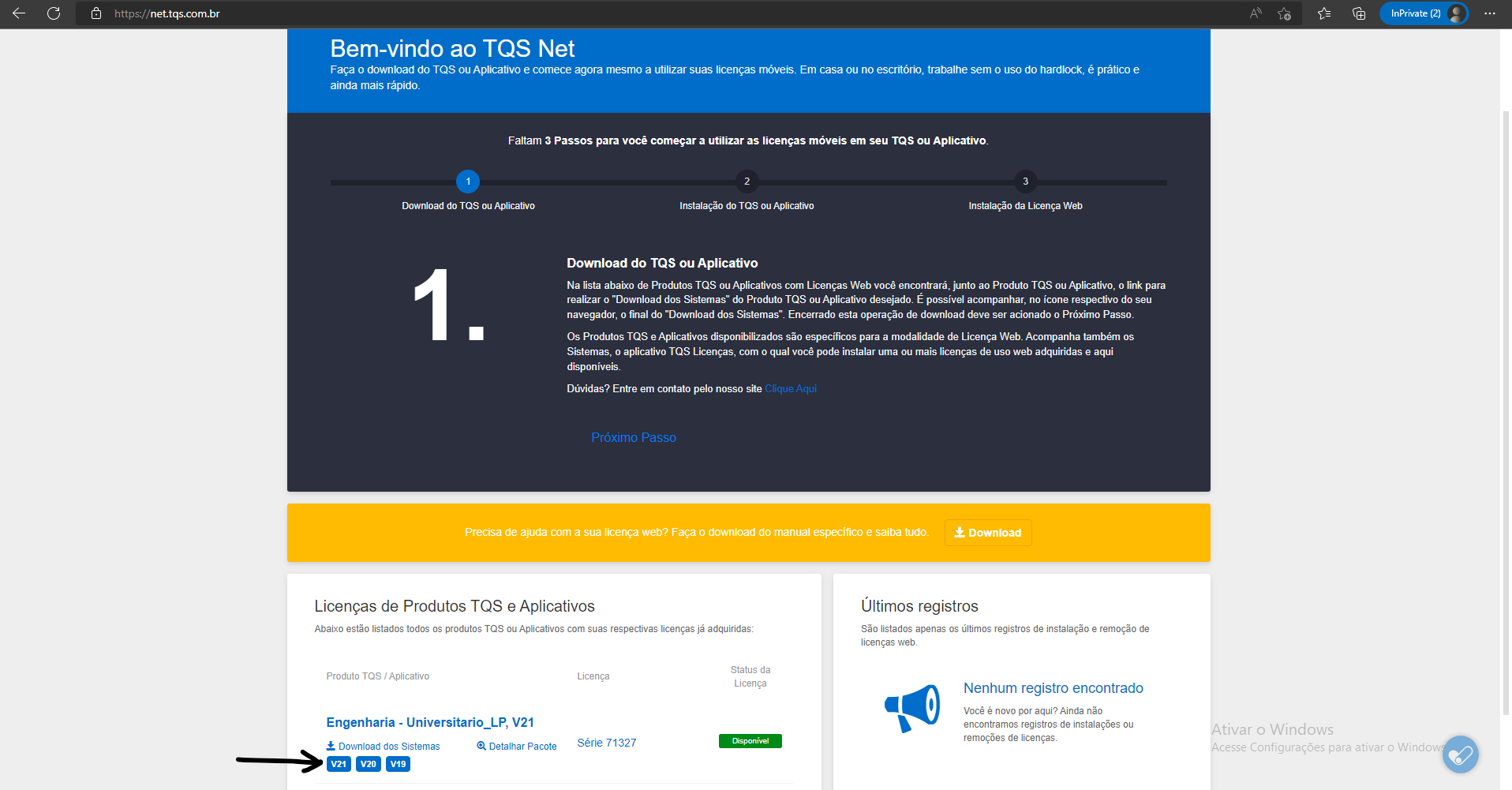Click the address bar URL field
This screenshot has height=790, width=1512.
(x=552, y=13)
